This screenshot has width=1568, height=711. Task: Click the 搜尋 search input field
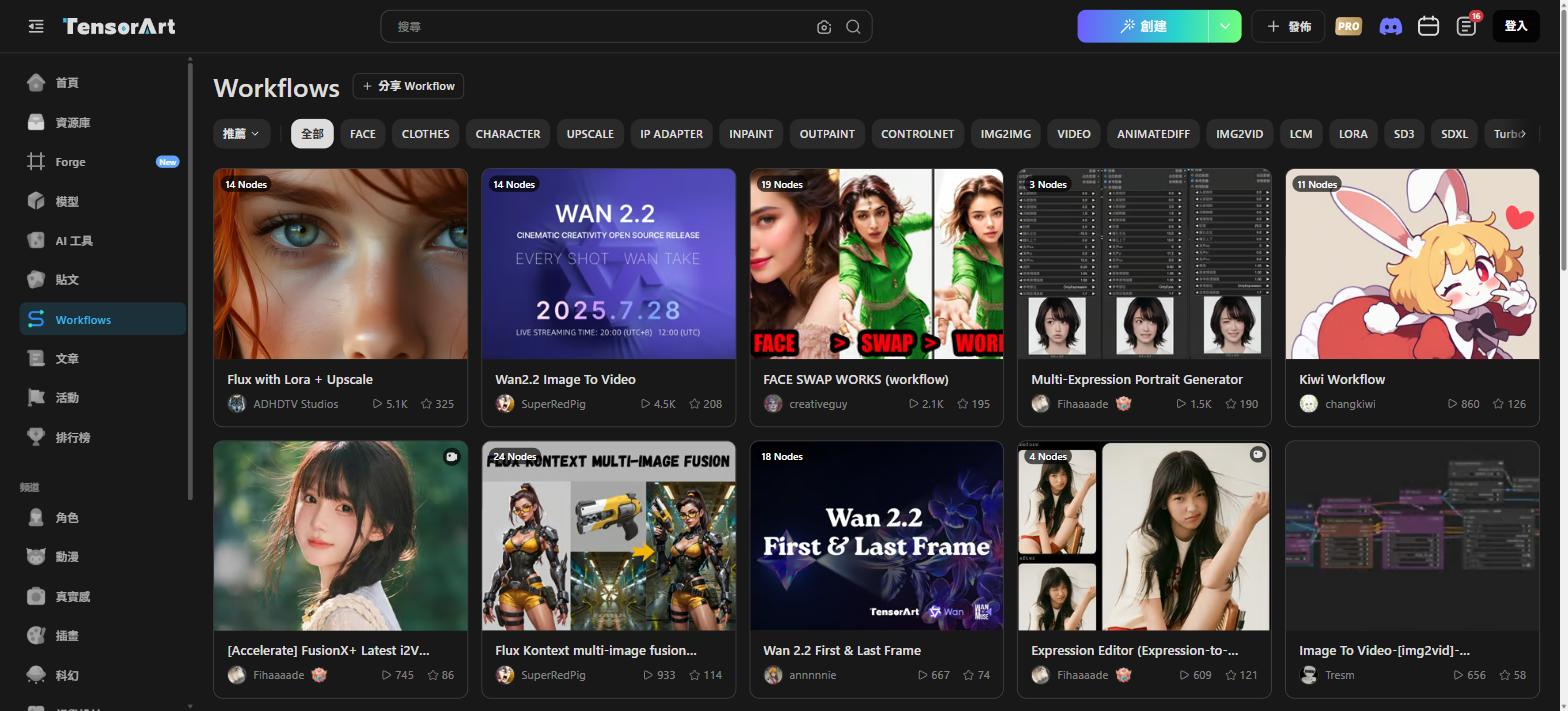pyautogui.click(x=600, y=27)
